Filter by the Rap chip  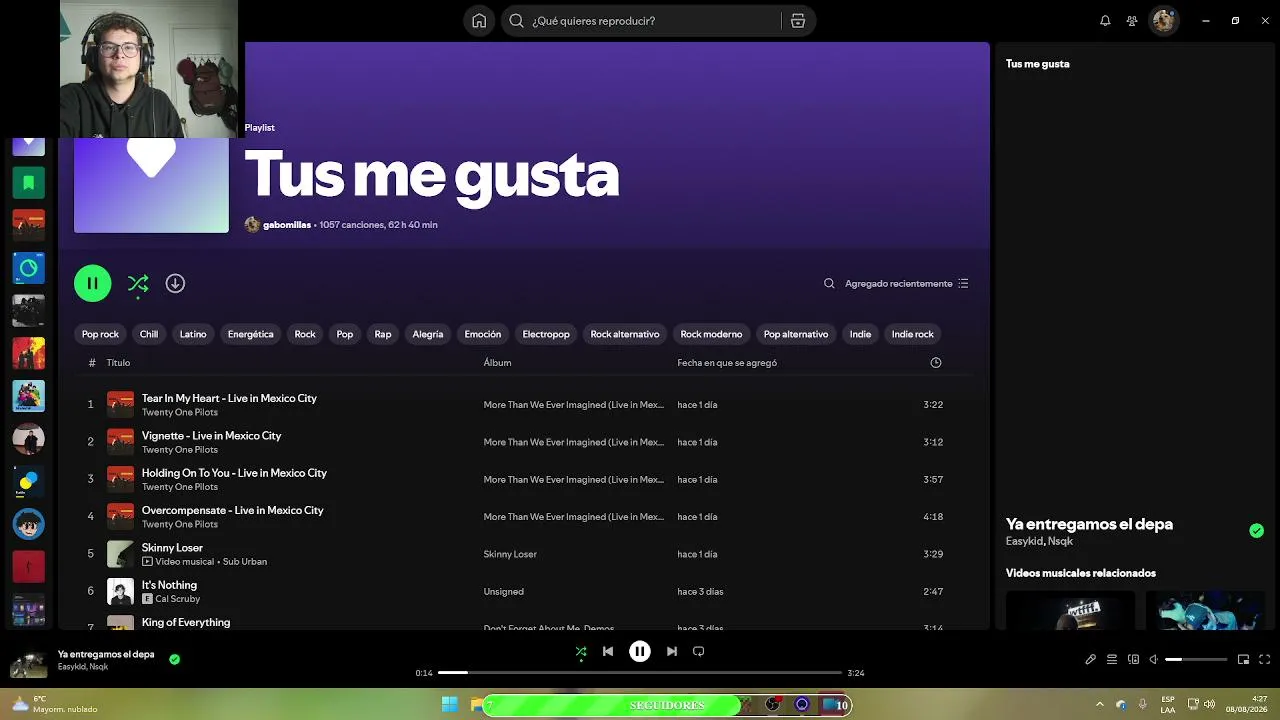383,335
